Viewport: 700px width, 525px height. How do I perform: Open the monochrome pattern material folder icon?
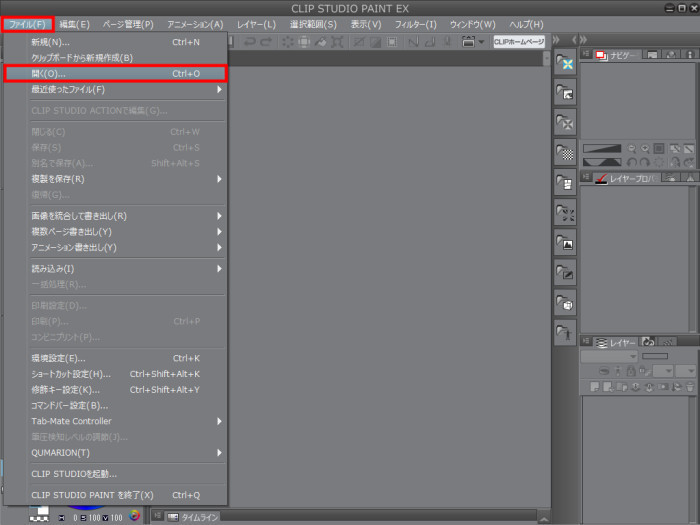pyautogui.click(x=565, y=122)
